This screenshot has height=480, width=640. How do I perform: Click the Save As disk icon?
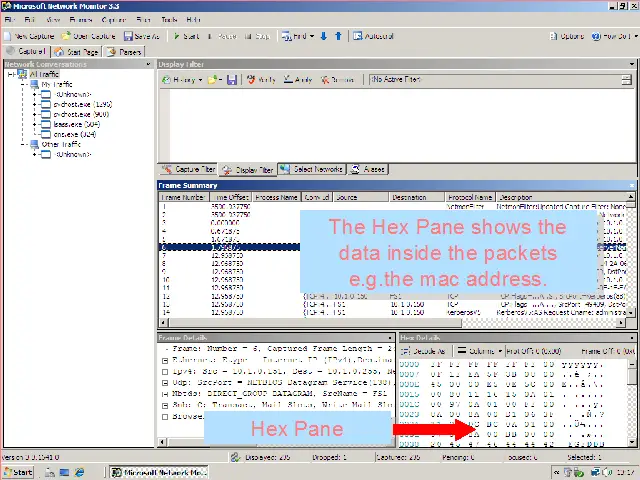[x=128, y=36]
